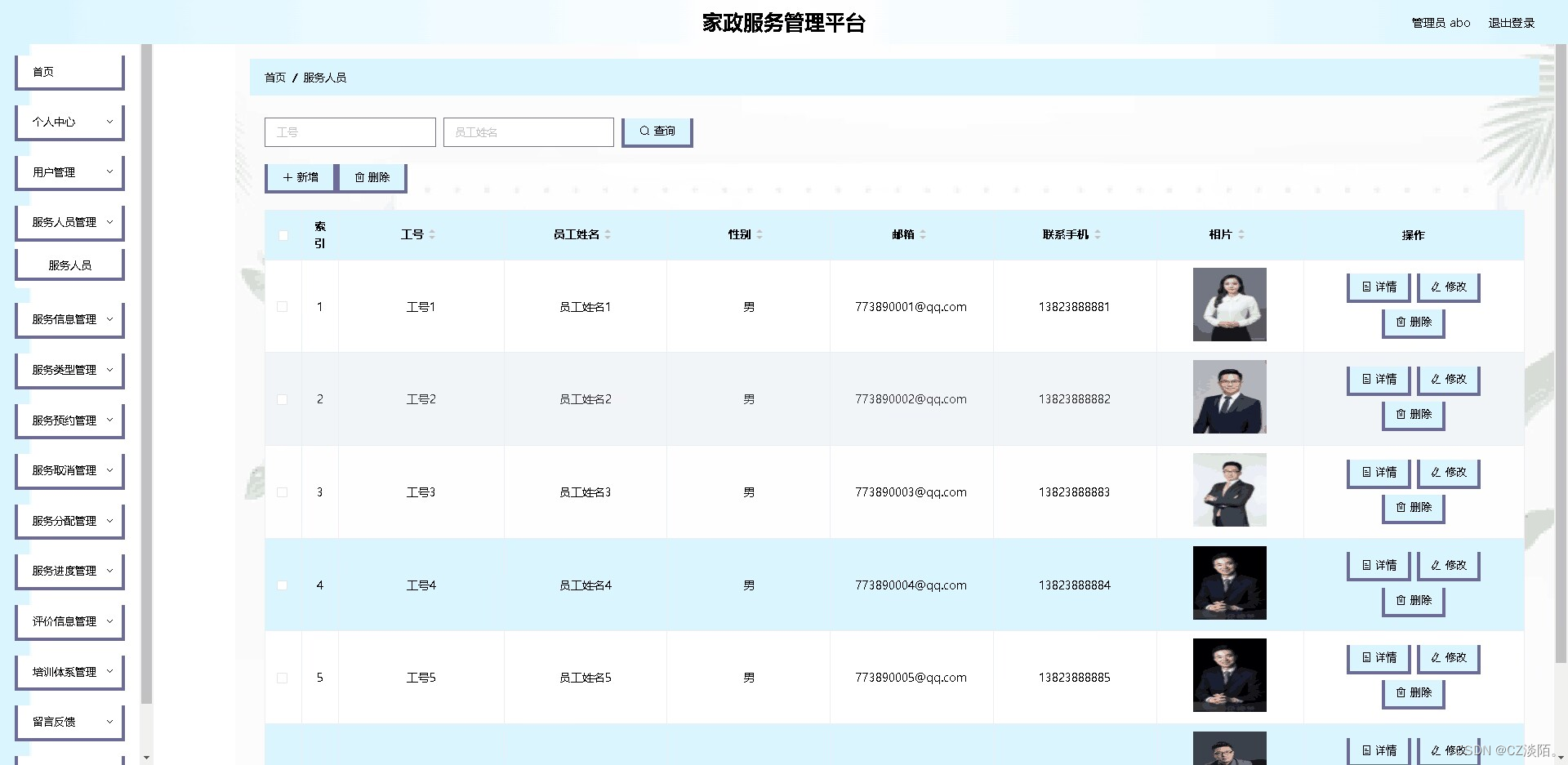The height and width of the screenshot is (765, 1568).
Task: Click 修改 pencil for 工号1 row
Action: point(1448,287)
